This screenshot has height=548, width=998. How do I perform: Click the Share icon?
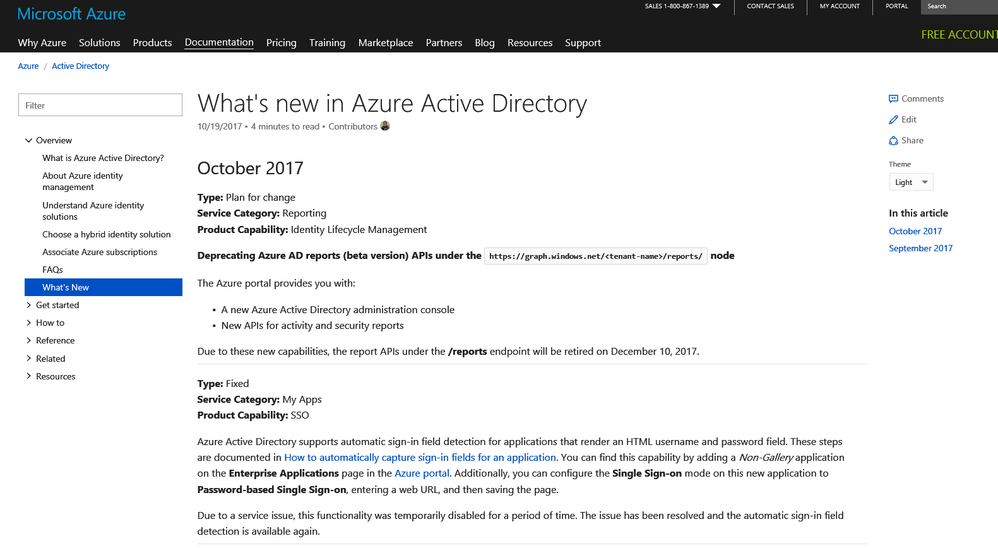click(x=893, y=141)
